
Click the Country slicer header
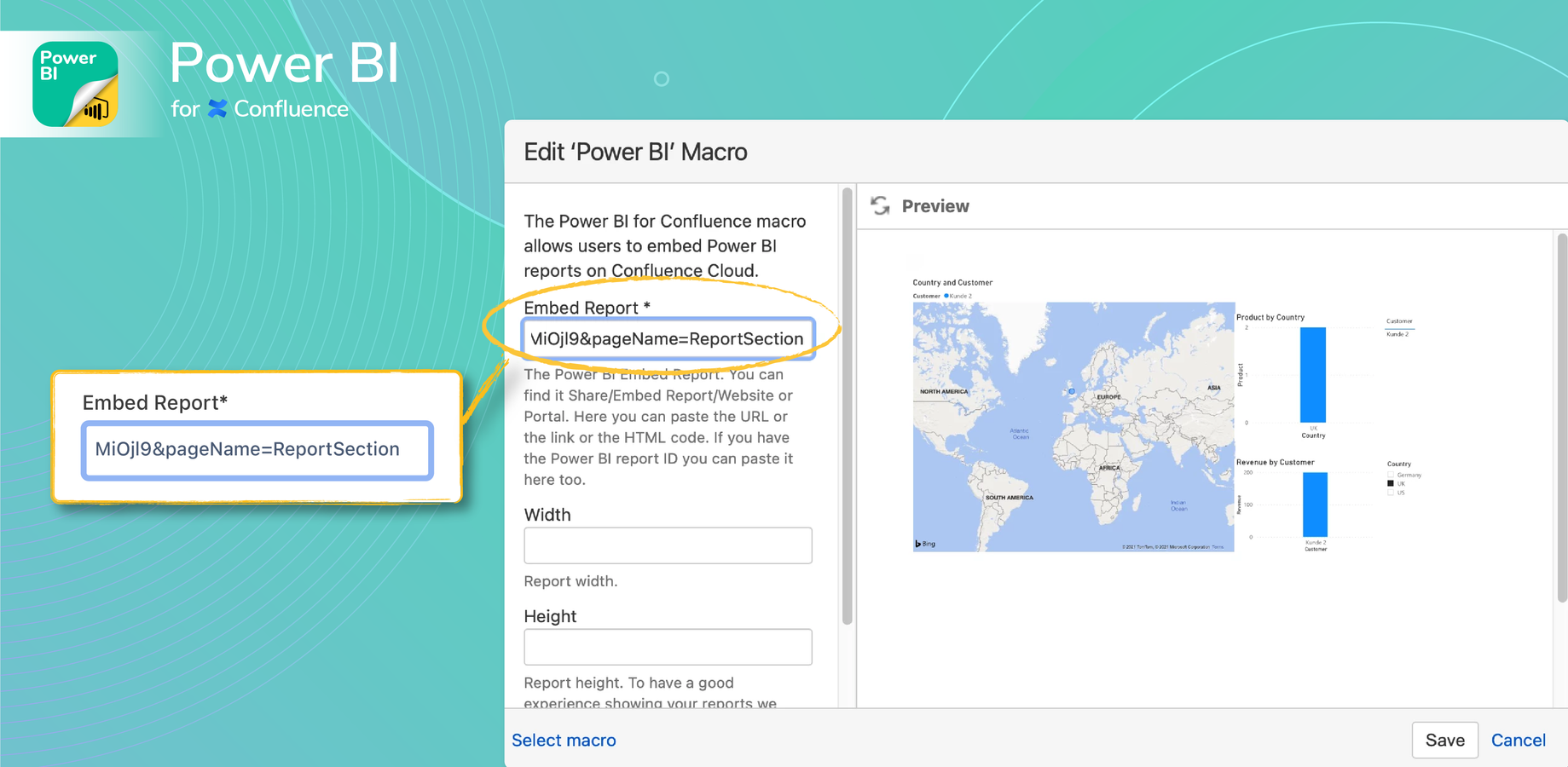pos(1398,464)
